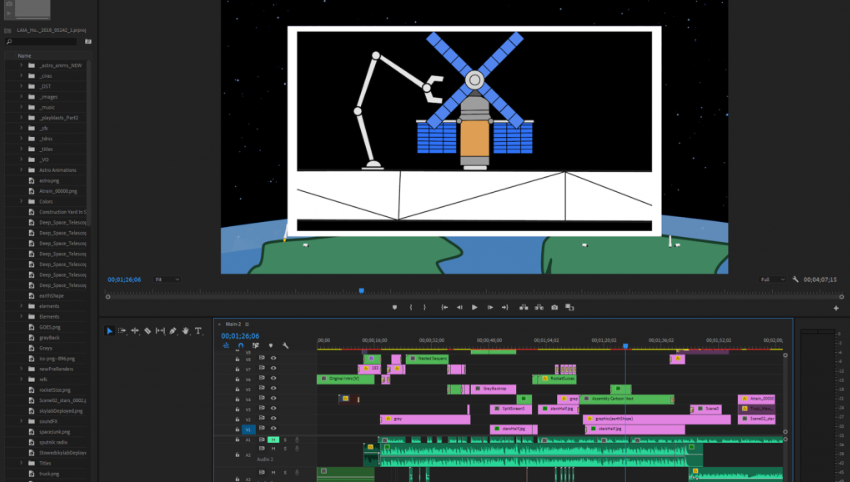The image size is (850, 482).
Task: Open the Button Editor plus icon
Action: [x=836, y=308]
